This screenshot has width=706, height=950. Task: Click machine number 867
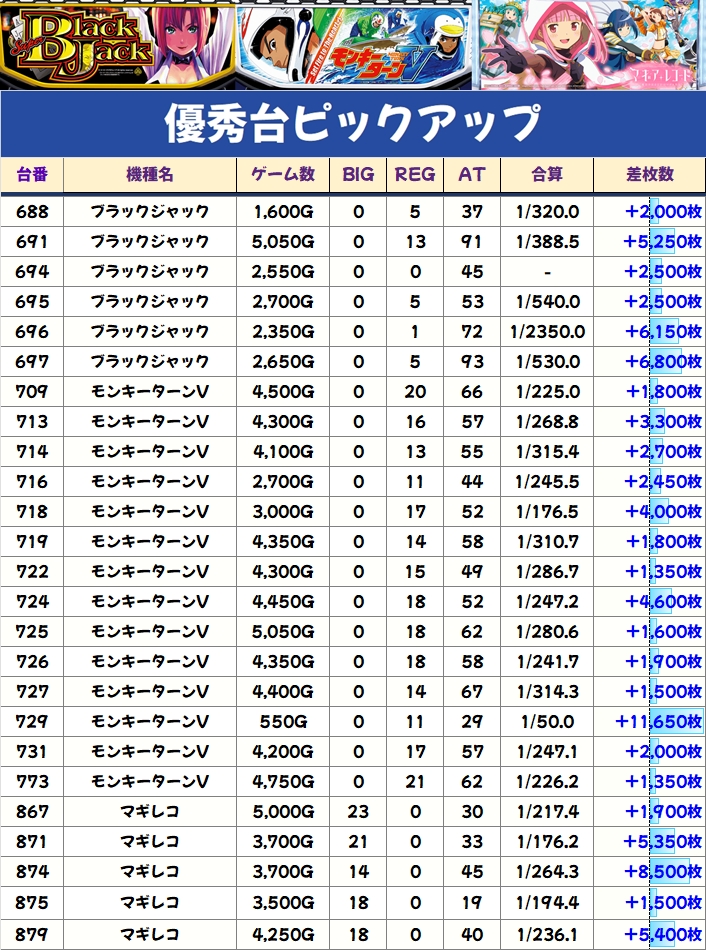click(x=32, y=811)
